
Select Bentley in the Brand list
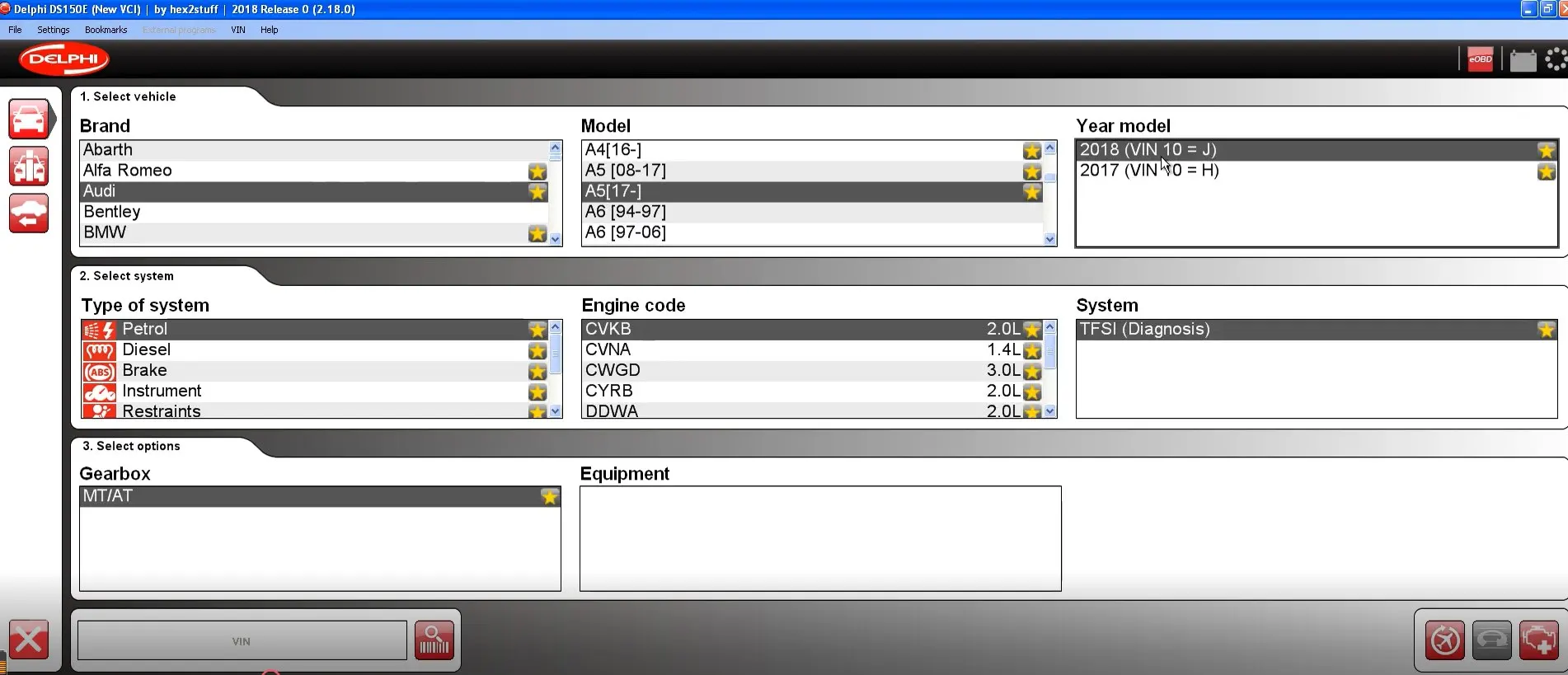314,212
